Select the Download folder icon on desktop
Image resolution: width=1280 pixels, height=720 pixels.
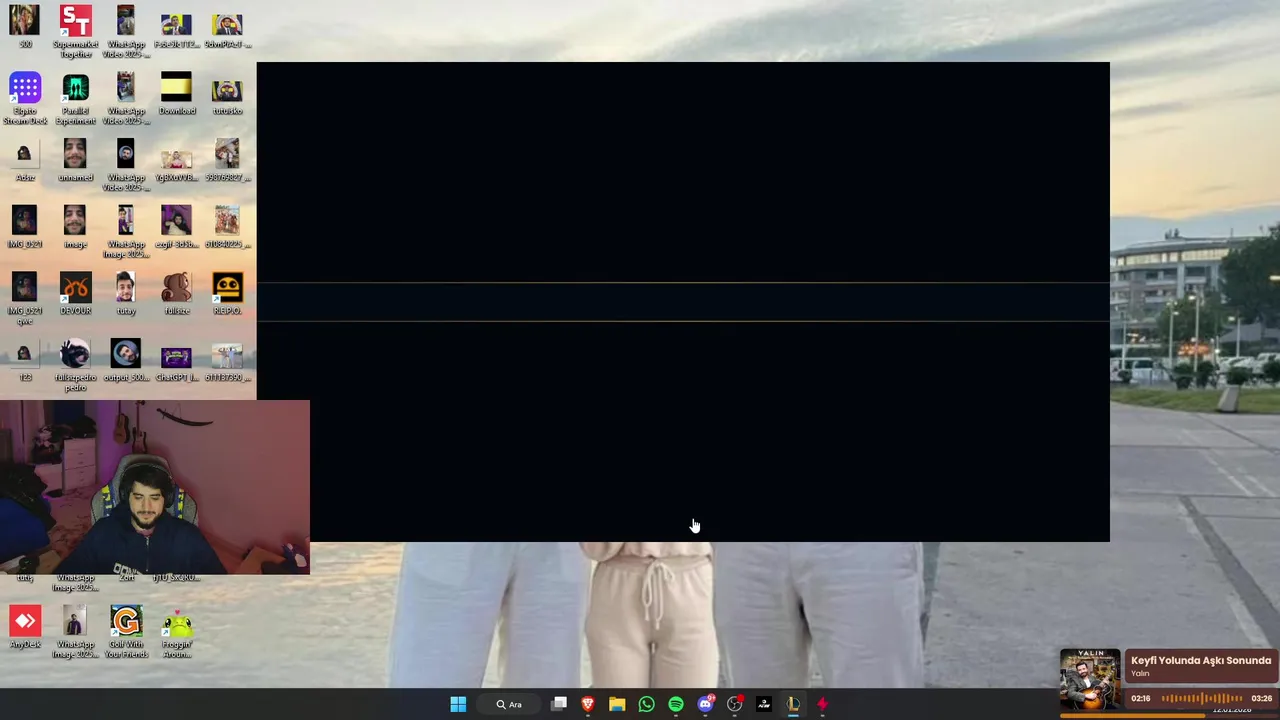[x=176, y=93]
